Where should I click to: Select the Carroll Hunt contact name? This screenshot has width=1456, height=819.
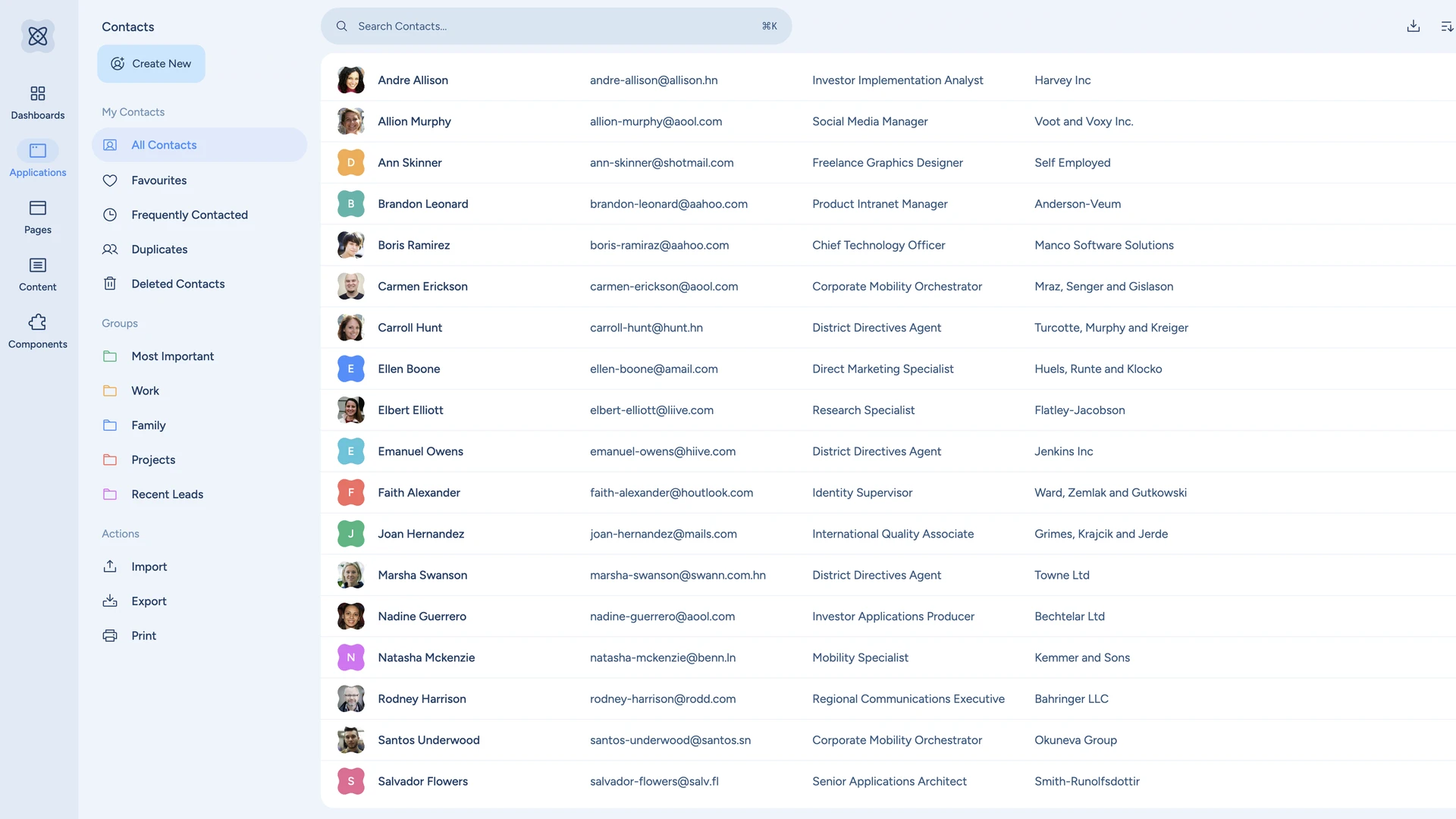click(x=410, y=328)
